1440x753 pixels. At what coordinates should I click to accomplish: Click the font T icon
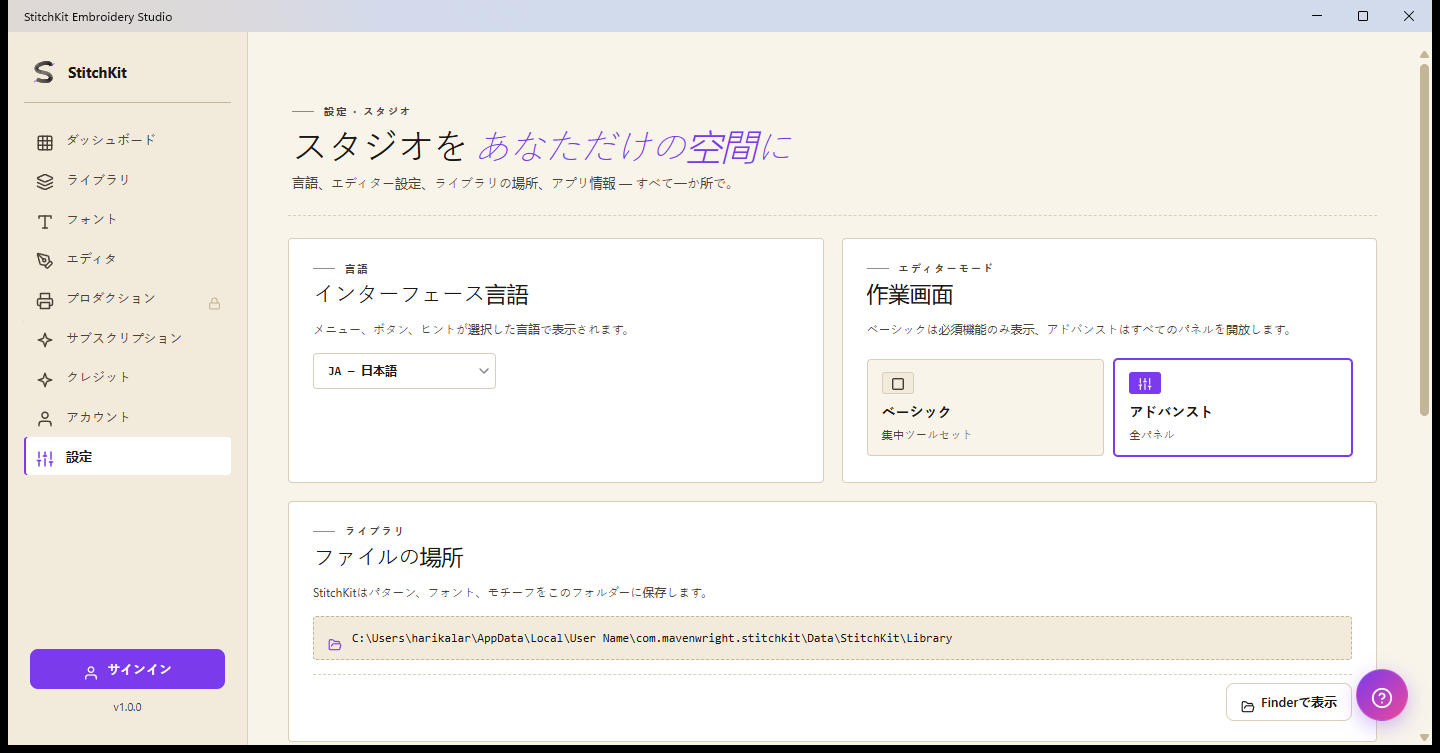pyautogui.click(x=45, y=221)
